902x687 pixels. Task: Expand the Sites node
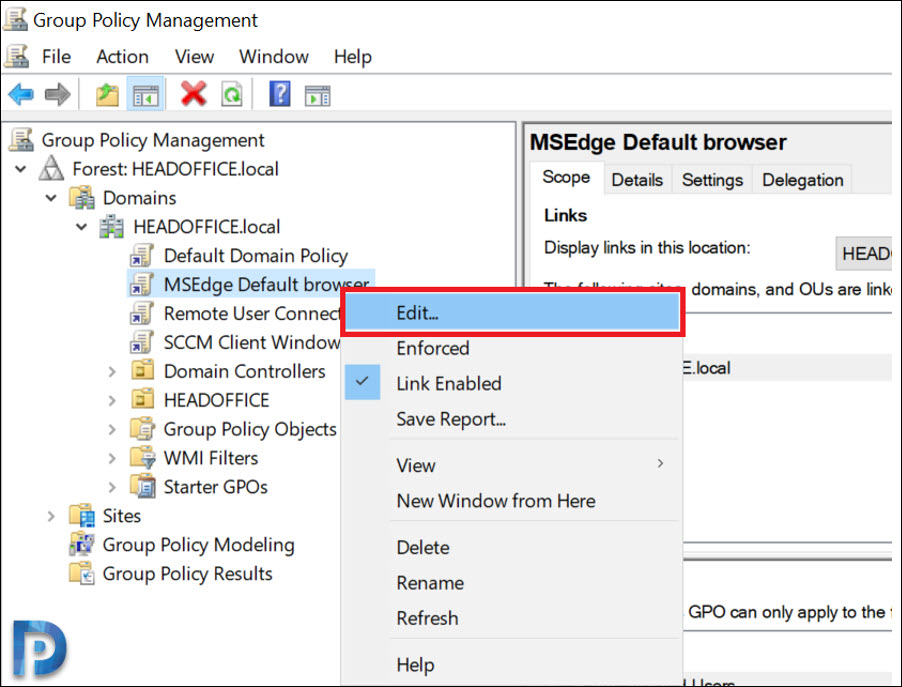[51, 516]
